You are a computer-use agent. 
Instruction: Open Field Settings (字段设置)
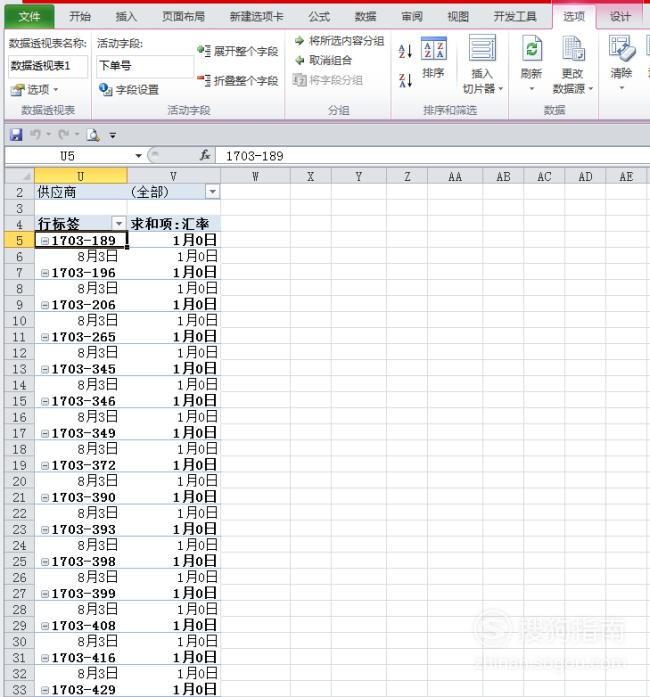coord(129,90)
